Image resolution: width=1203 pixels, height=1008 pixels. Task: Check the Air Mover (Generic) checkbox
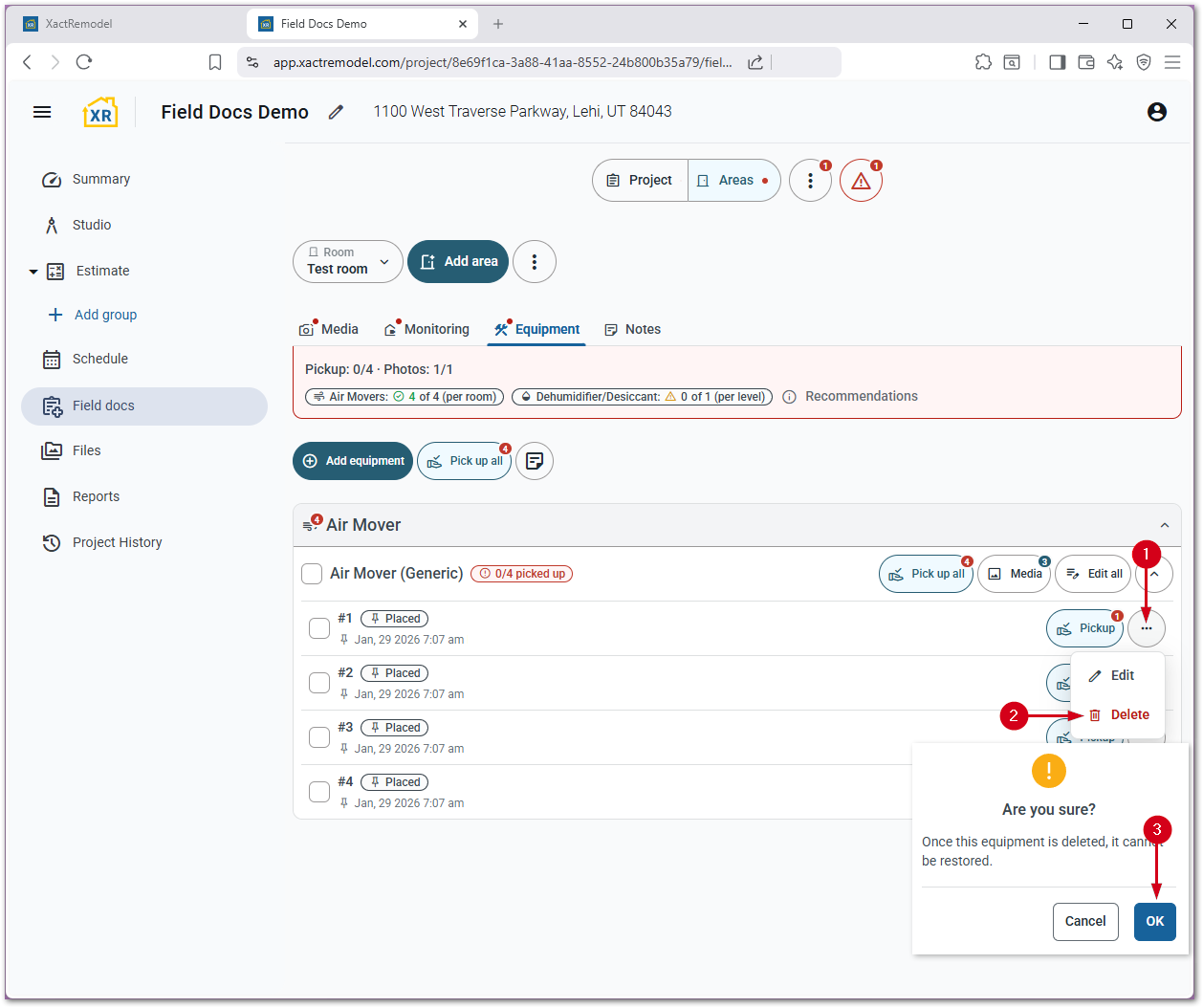tap(312, 574)
